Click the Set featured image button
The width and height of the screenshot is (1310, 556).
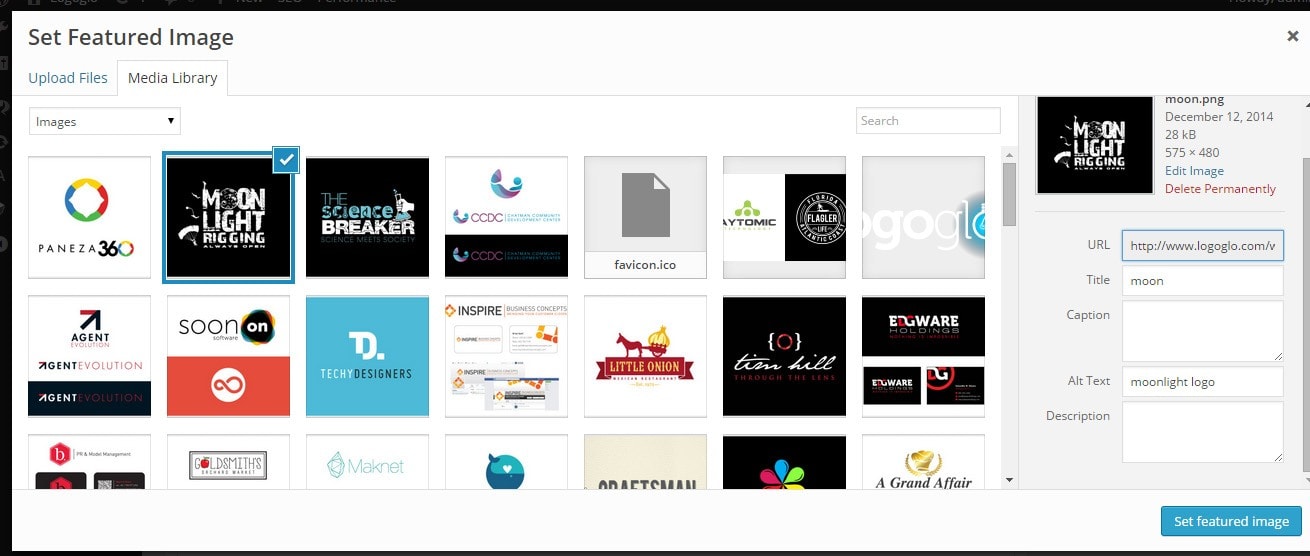[x=1231, y=521]
